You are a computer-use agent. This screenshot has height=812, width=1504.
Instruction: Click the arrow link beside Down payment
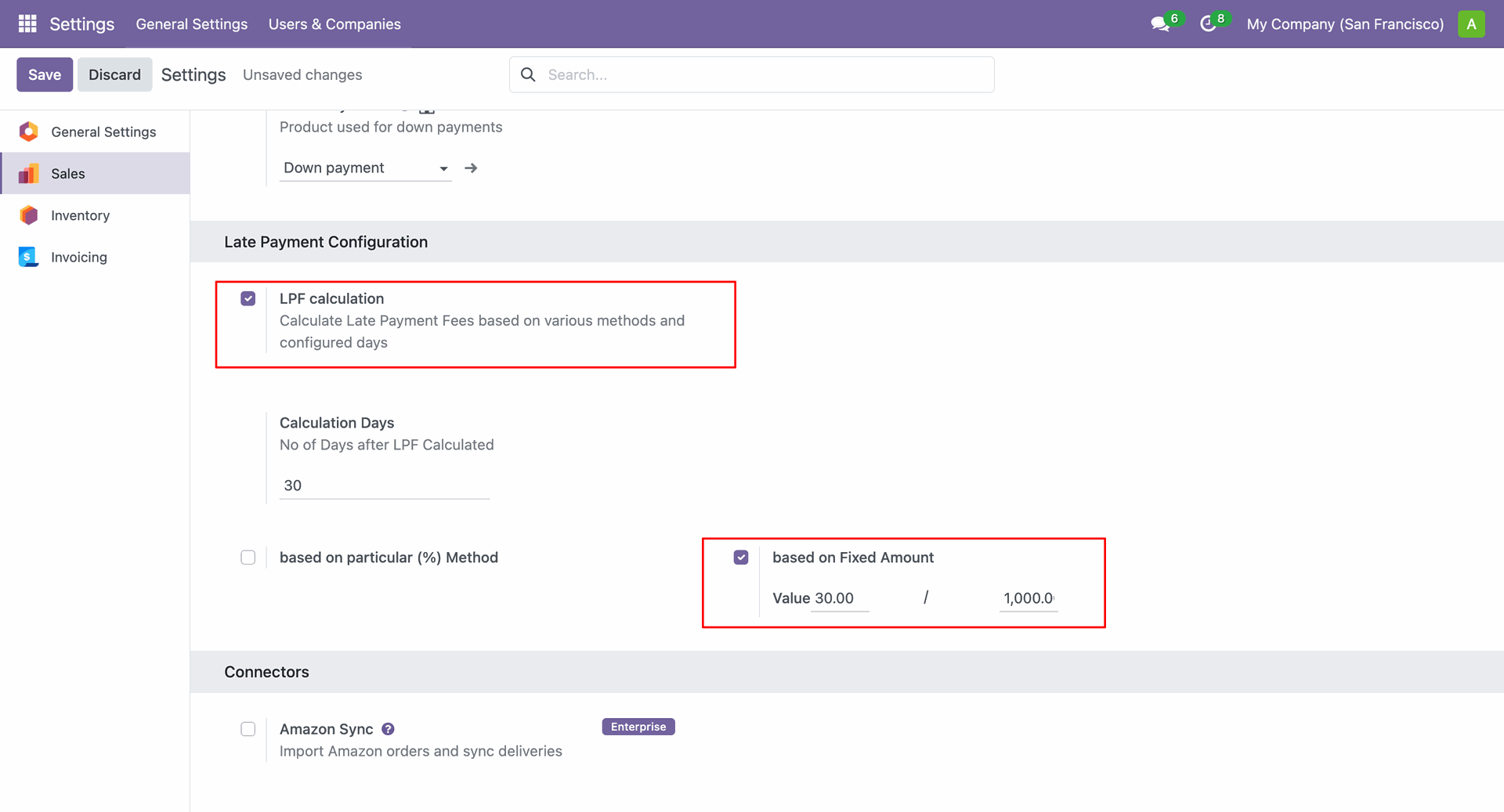[471, 168]
